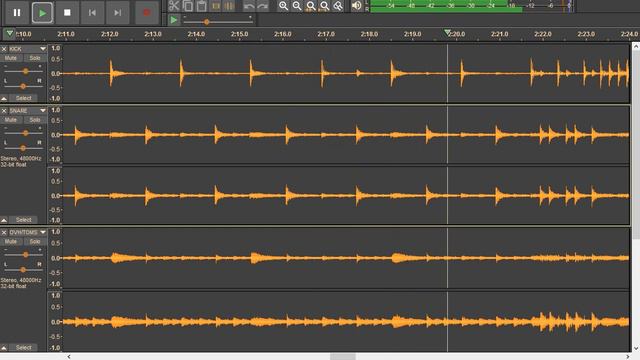Copy the selected audio
The image size is (640, 360).
click(x=188, y=6)
